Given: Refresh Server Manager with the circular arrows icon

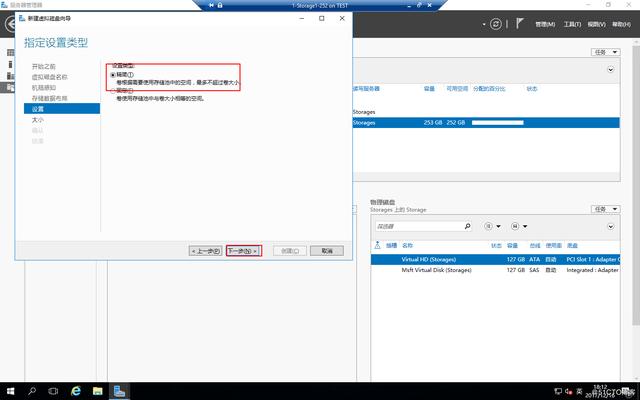Looking at the screenshot, I should [496, 24].
